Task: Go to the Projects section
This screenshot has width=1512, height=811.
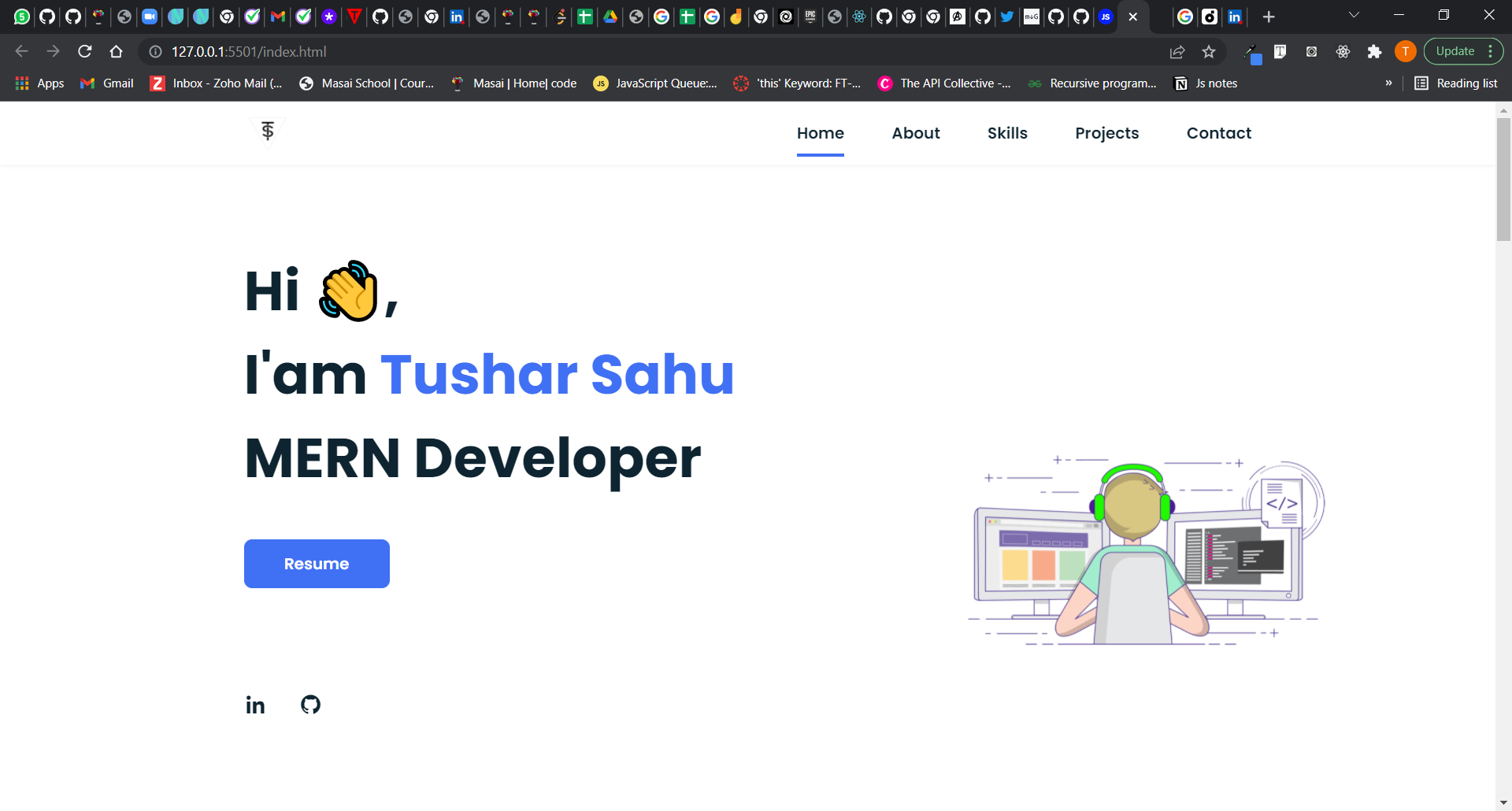Action: (1106, 133)
